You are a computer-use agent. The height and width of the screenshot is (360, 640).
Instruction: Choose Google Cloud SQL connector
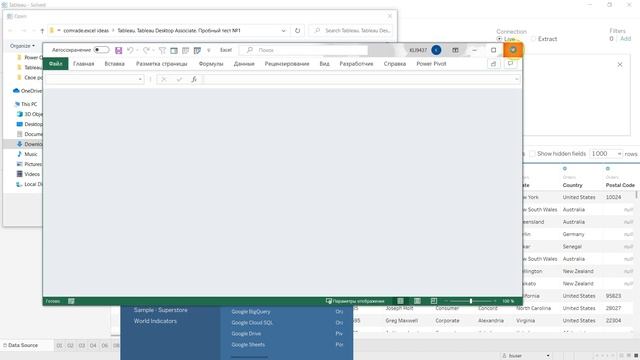coord(252,322)
